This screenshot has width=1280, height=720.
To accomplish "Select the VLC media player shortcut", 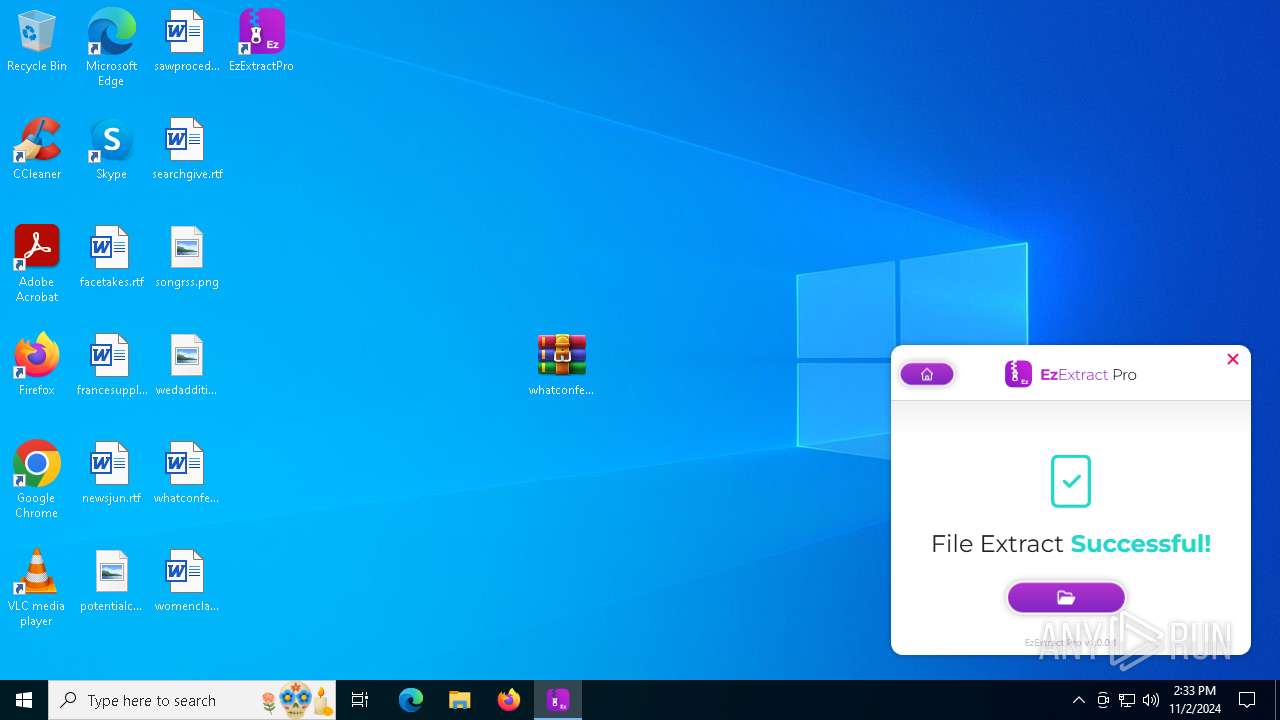I will tap(37, 588).
